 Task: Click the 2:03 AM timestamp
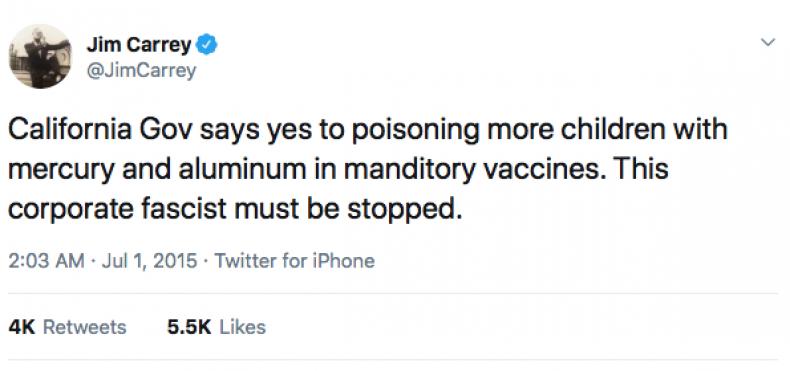(x=46, y=261)
